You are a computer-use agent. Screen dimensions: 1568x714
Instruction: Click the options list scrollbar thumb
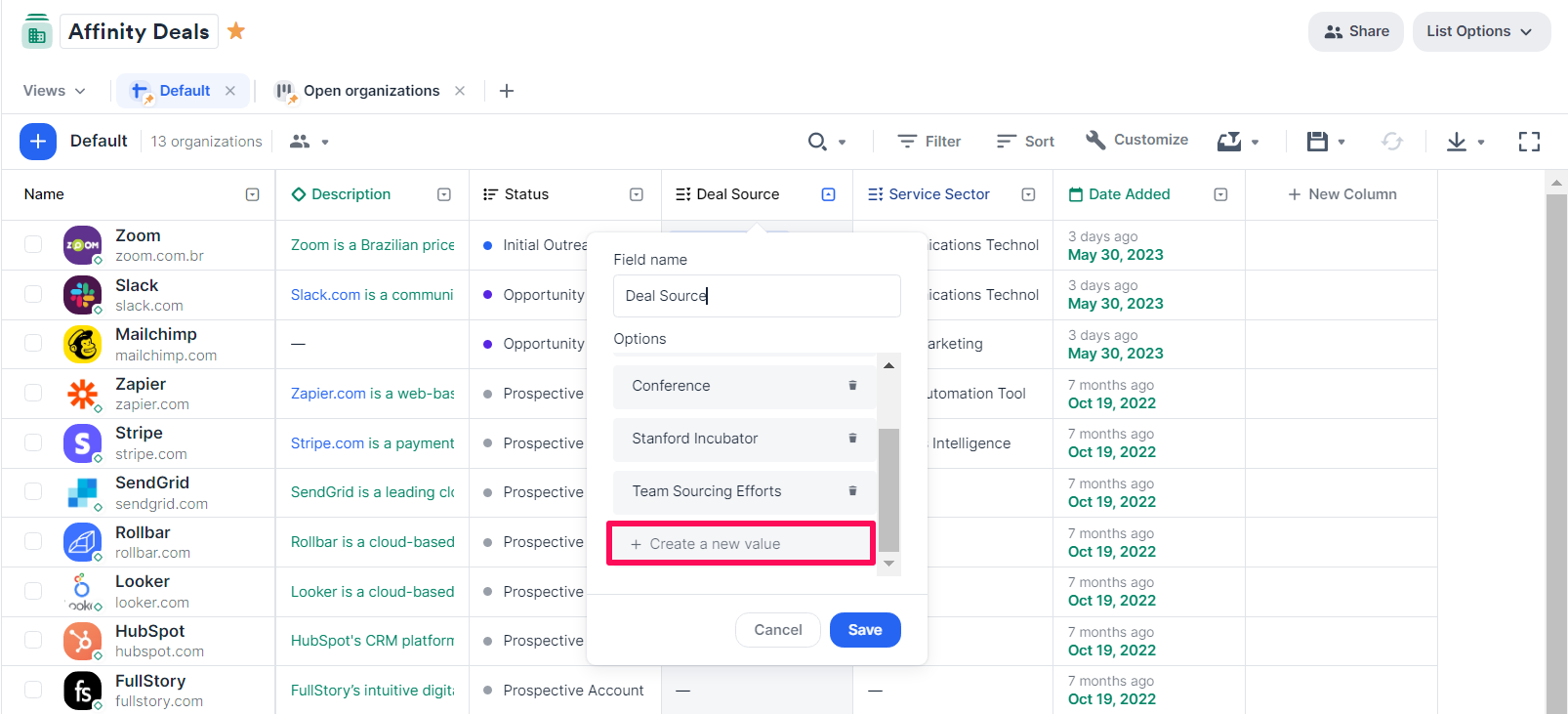(888, 488)
